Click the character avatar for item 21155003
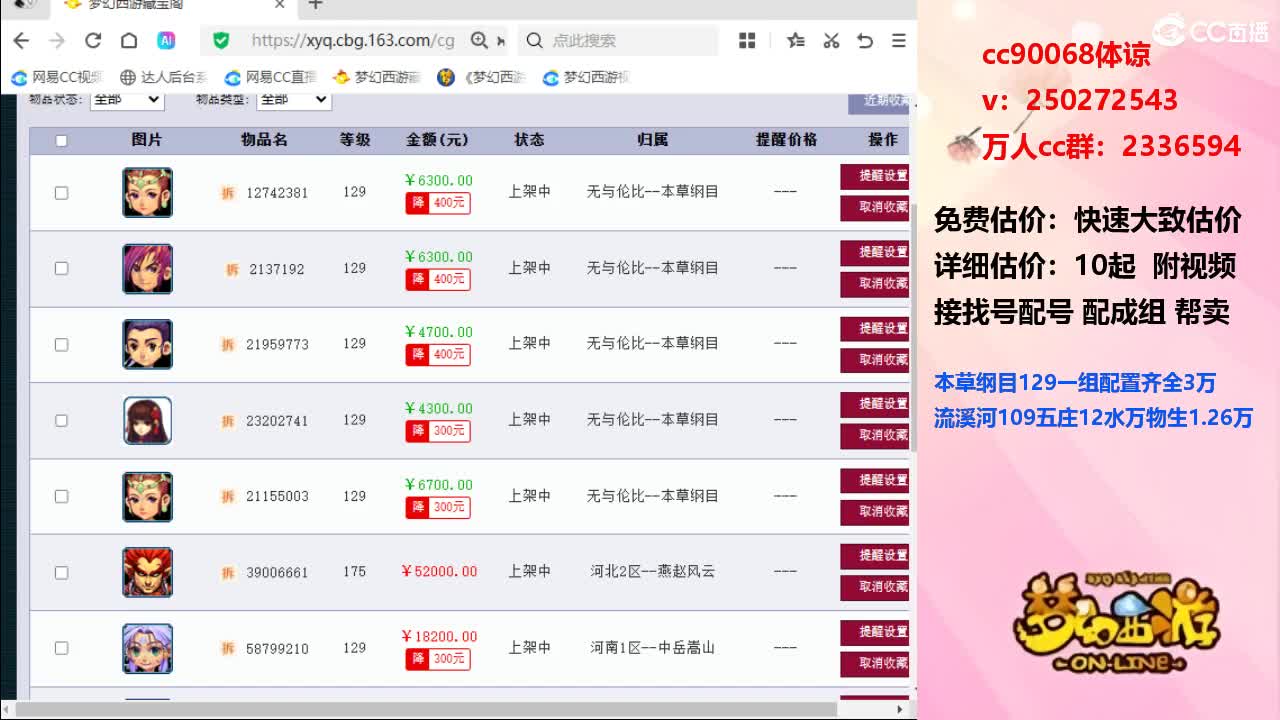 click(x=147, y=496)
